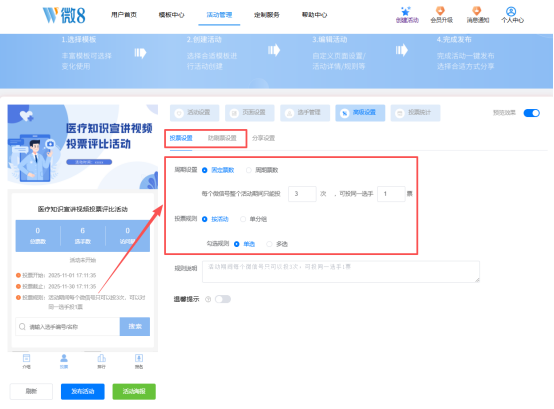This screenshot has height=409, width=554.
Task: Click the 搜索 button in the preview
Action: (135, 327)
